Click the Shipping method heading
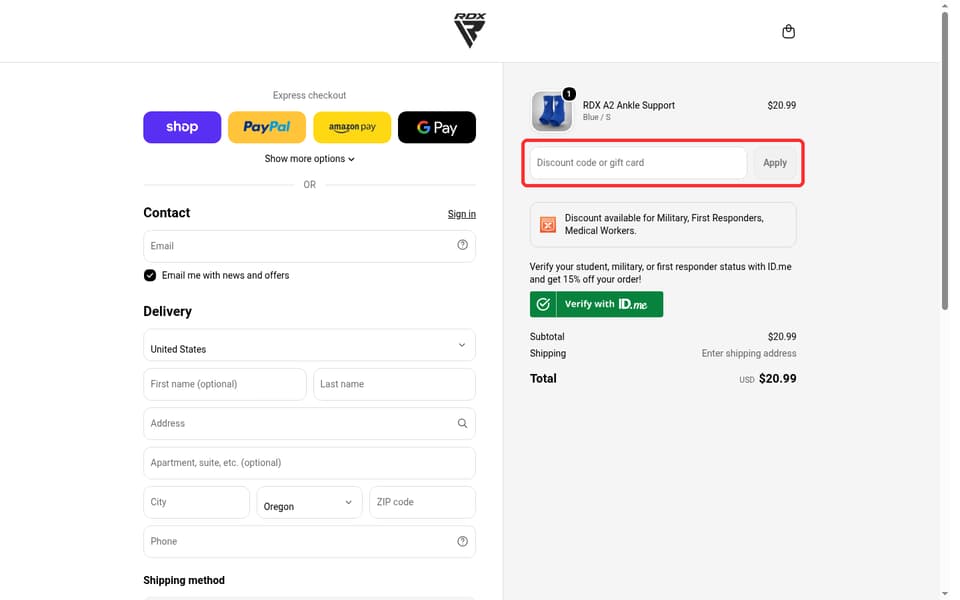This screenshot has width=960, height=600. pyautogui.click(x=184, y=580)
